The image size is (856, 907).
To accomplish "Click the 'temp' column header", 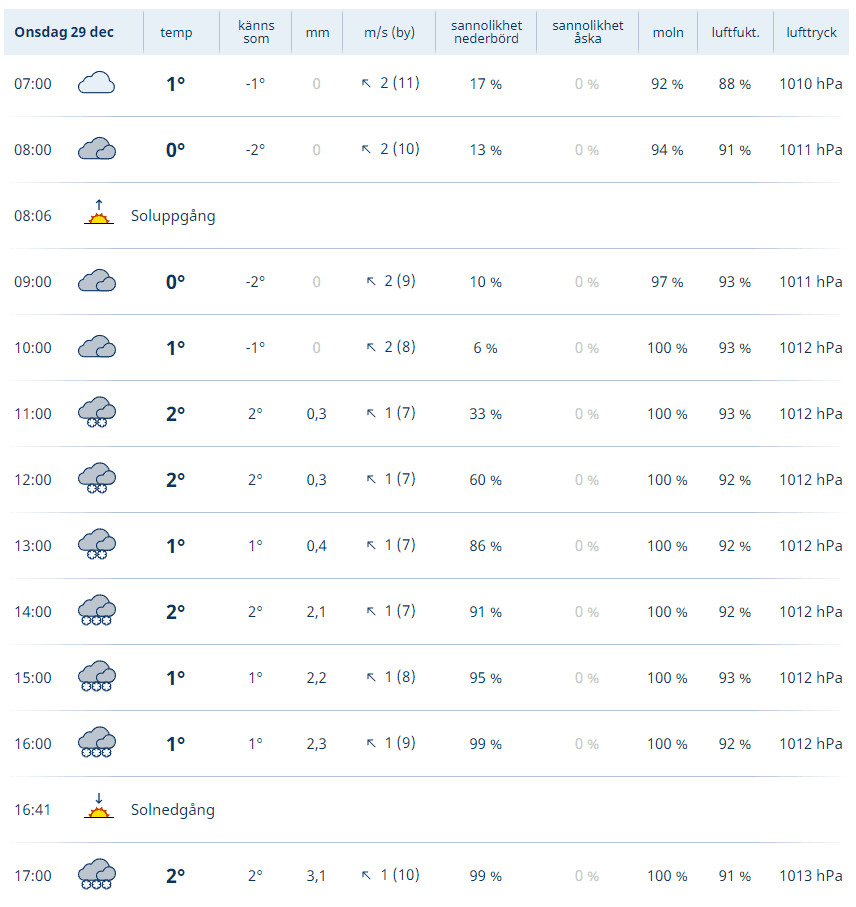I will 176,32.
